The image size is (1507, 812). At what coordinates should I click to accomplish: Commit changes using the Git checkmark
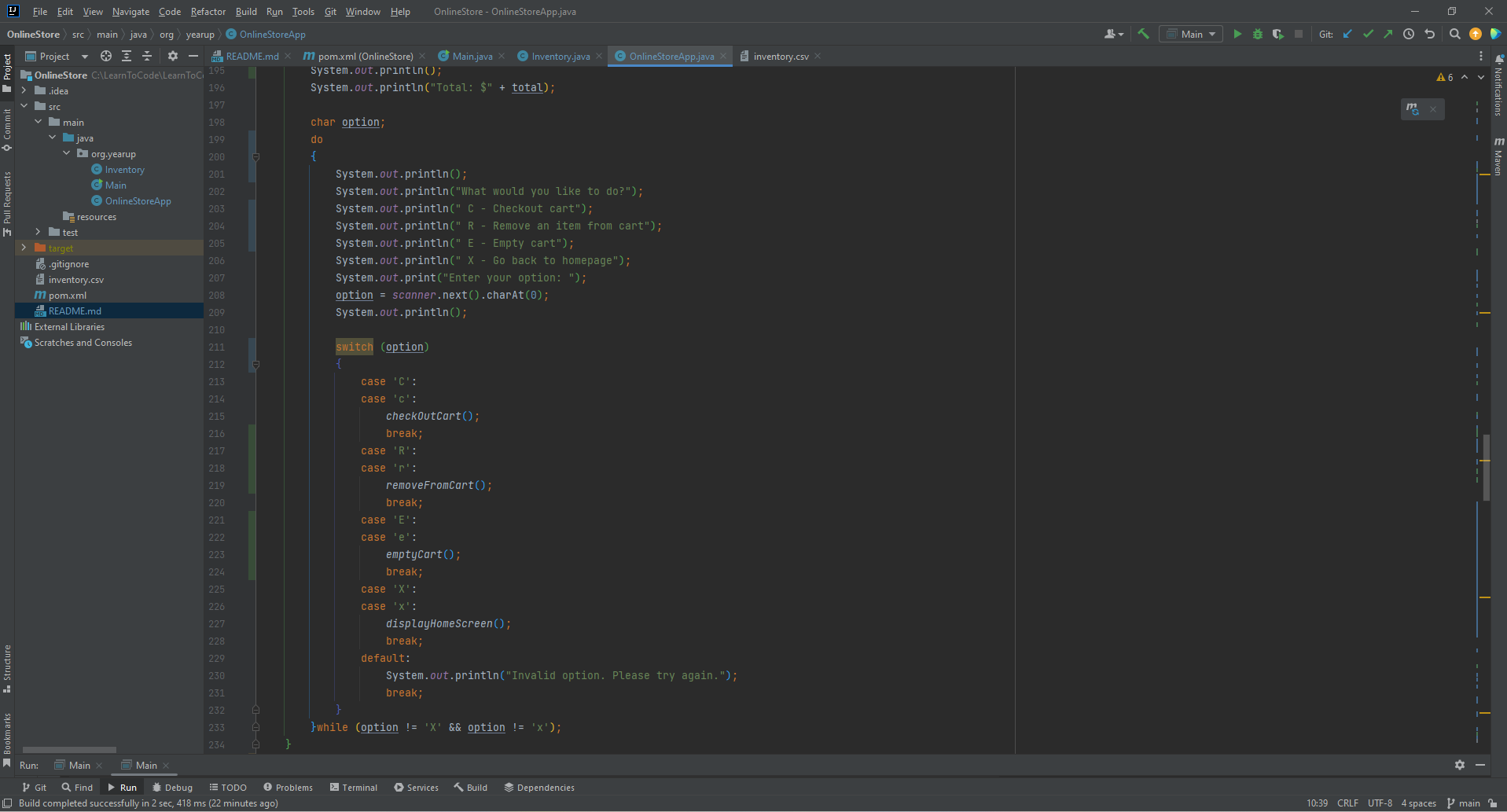pos(1368,34)
